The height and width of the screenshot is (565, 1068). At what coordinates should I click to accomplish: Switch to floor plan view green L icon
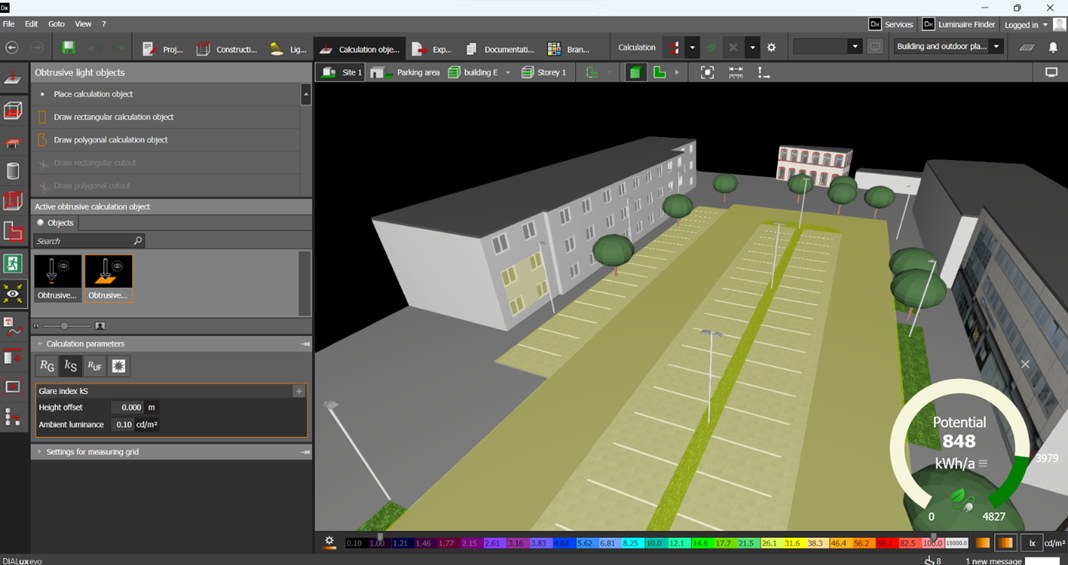pyautogui.click(x=659, y=72)
